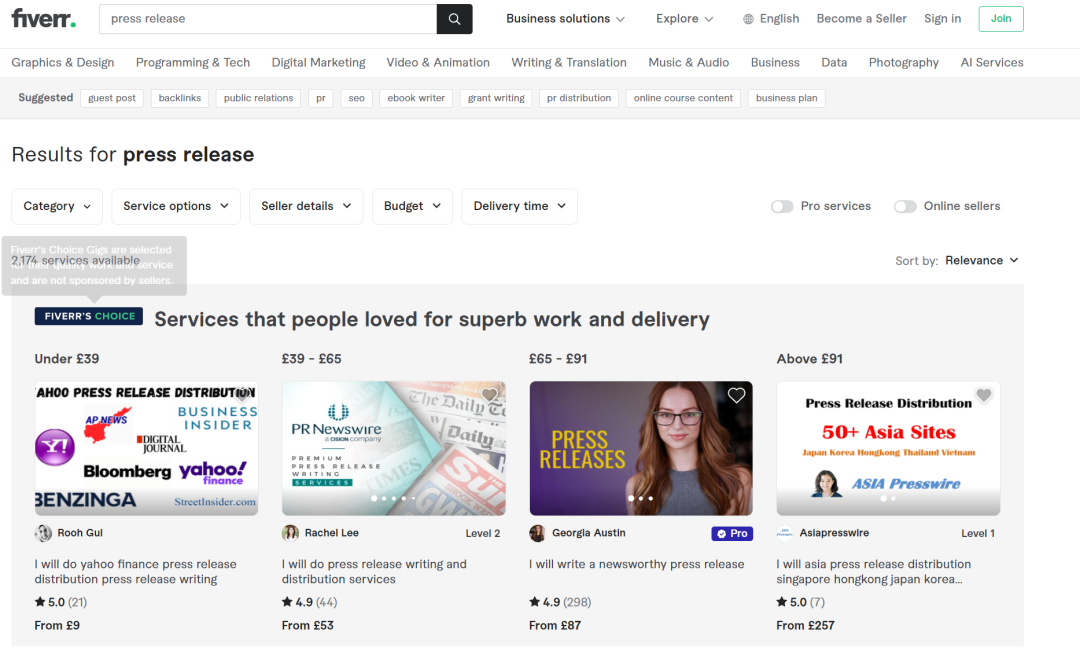Screen dimensions: 1080x655
Task: Open Rachel Lee's profile avatar
Action: 291,533
